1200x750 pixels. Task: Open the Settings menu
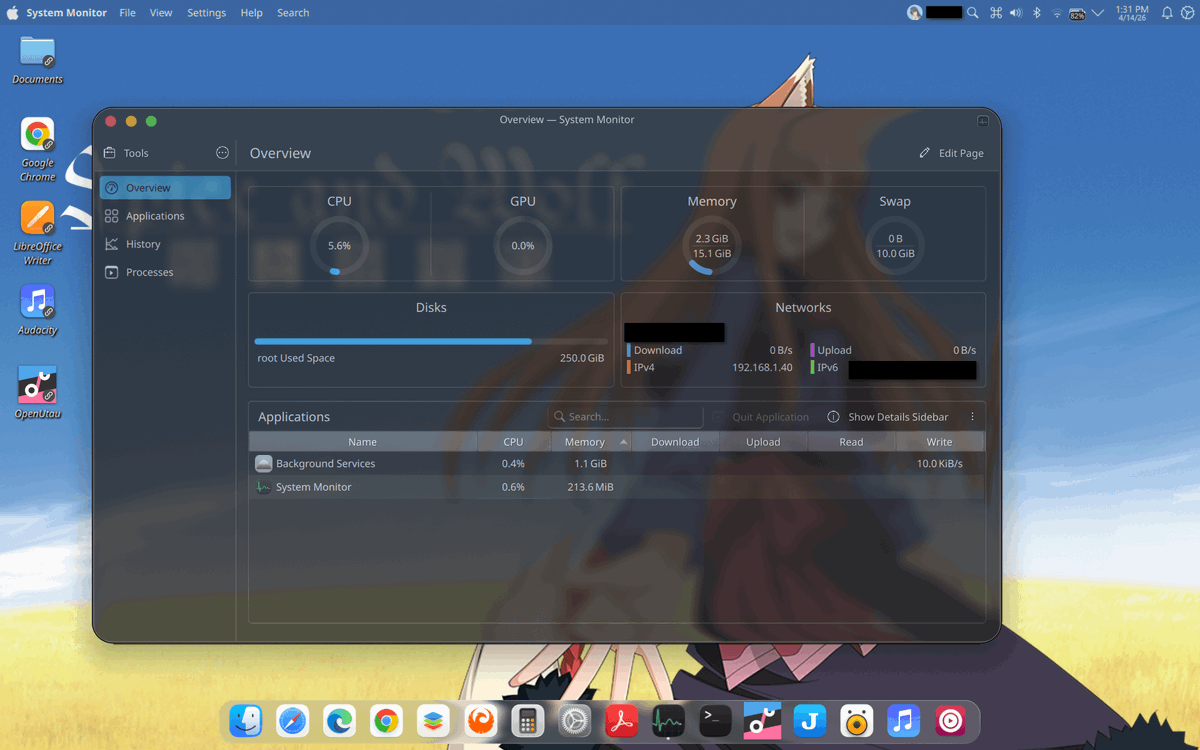click(207, 13)
